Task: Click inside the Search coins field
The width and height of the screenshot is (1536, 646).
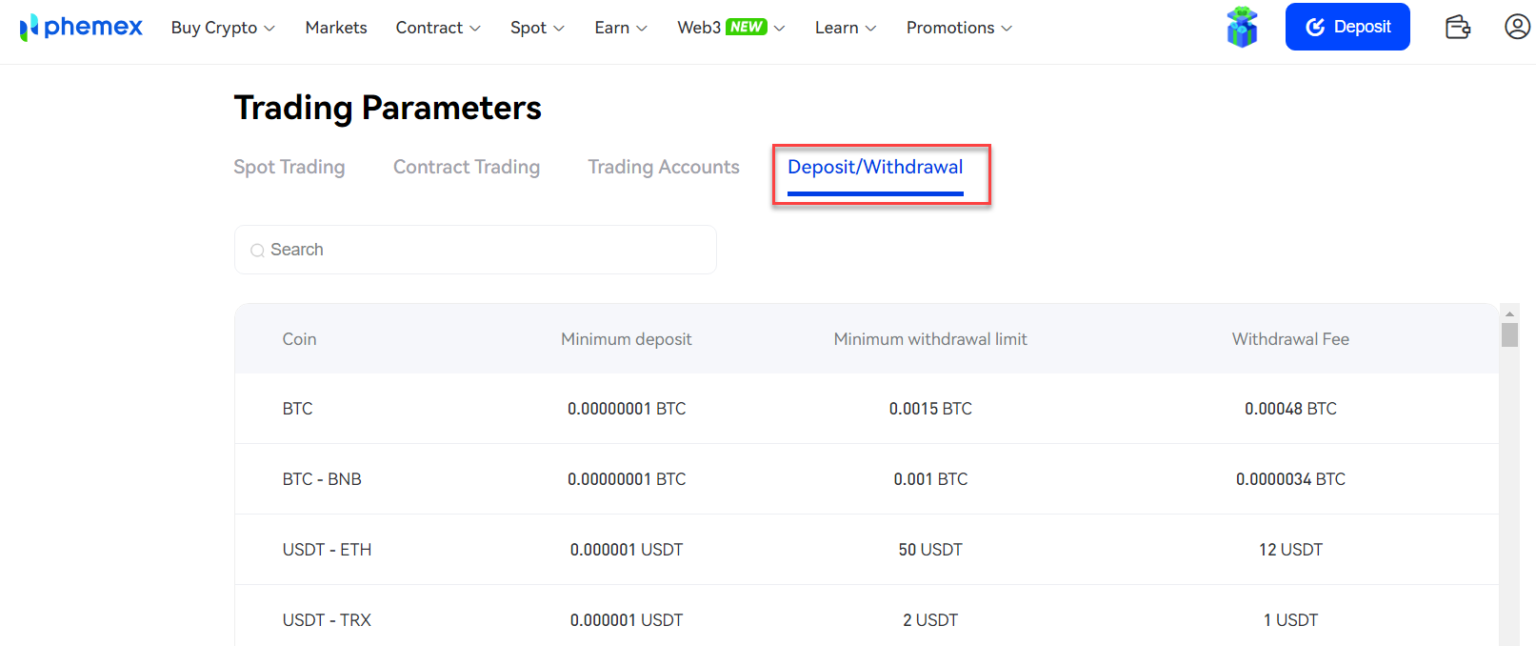Action: click(x=475, y=249)
